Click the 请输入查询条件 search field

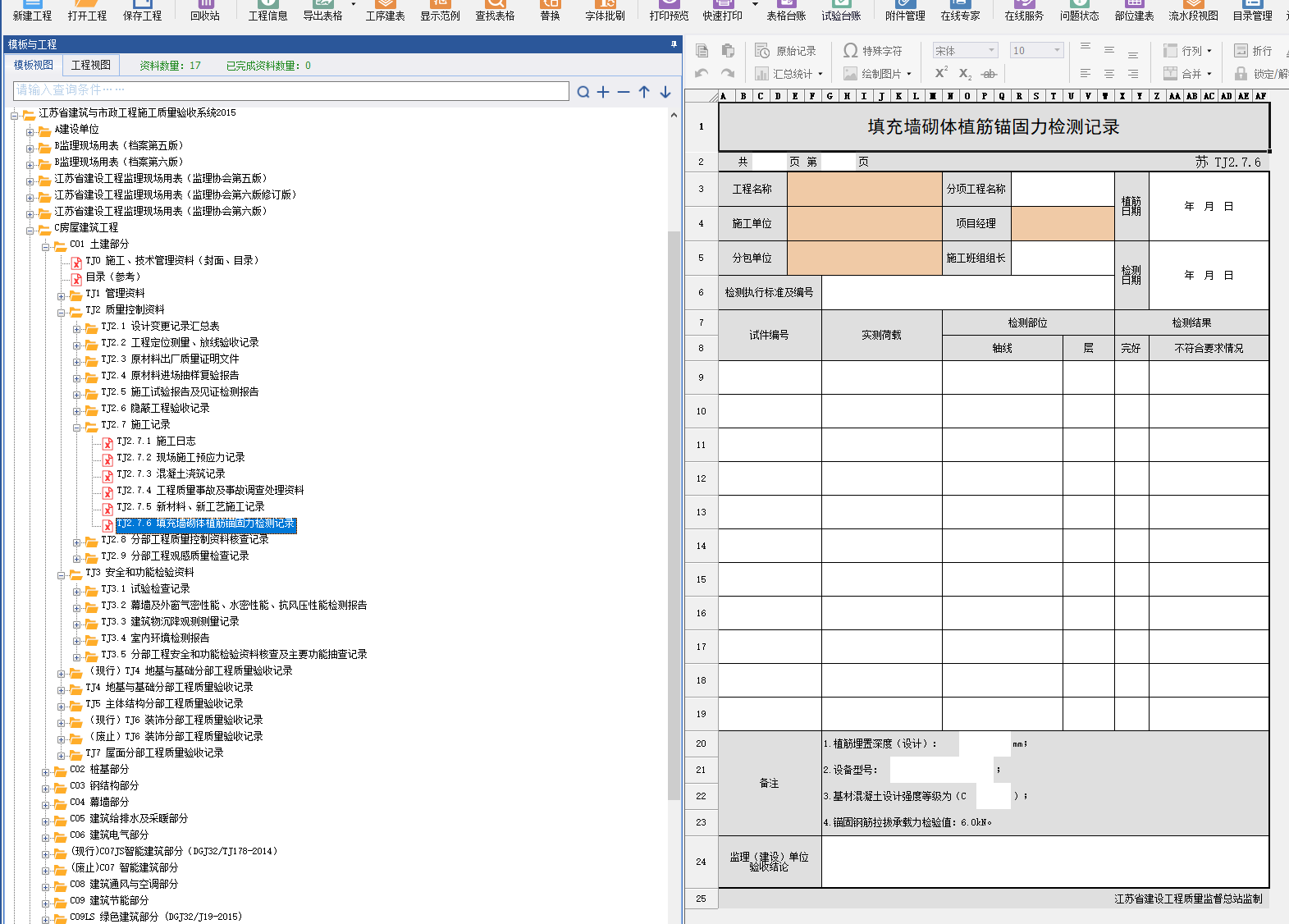click(x=291, y=90)
